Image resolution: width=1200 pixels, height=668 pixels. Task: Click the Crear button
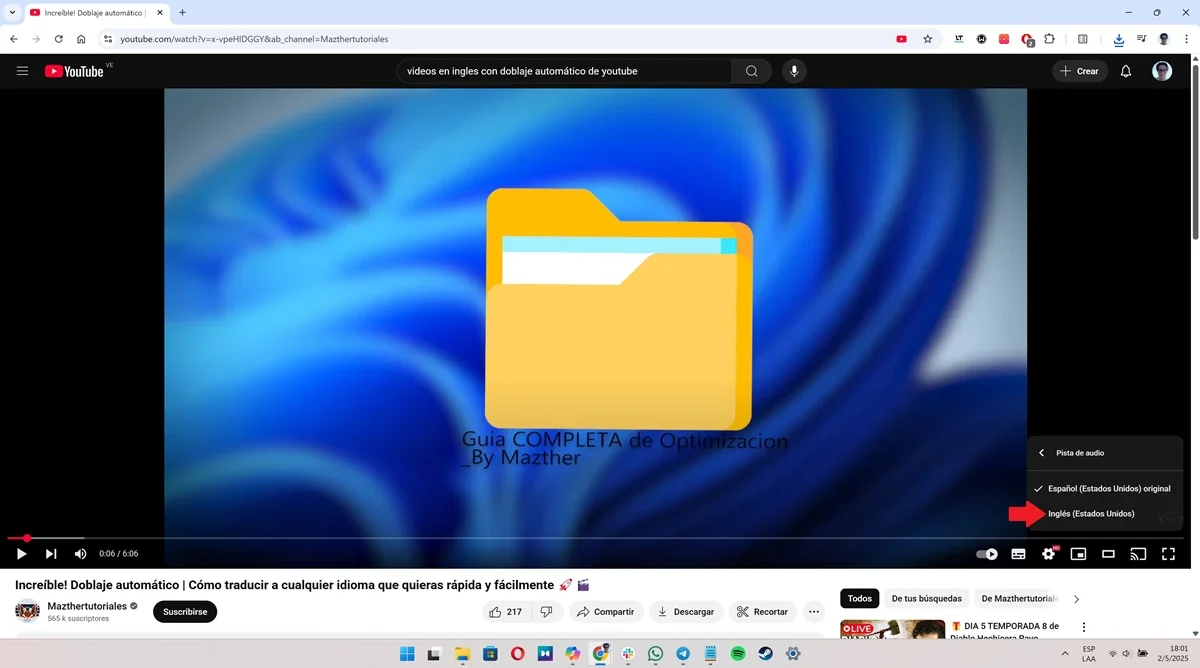tap(1080, 71)
